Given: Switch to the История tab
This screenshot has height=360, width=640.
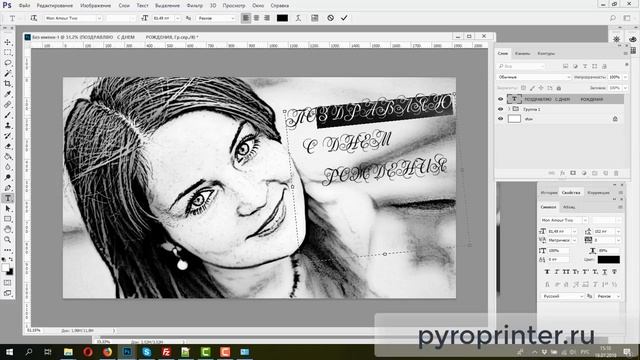Looking at the screenshot, I should point(549,192).
